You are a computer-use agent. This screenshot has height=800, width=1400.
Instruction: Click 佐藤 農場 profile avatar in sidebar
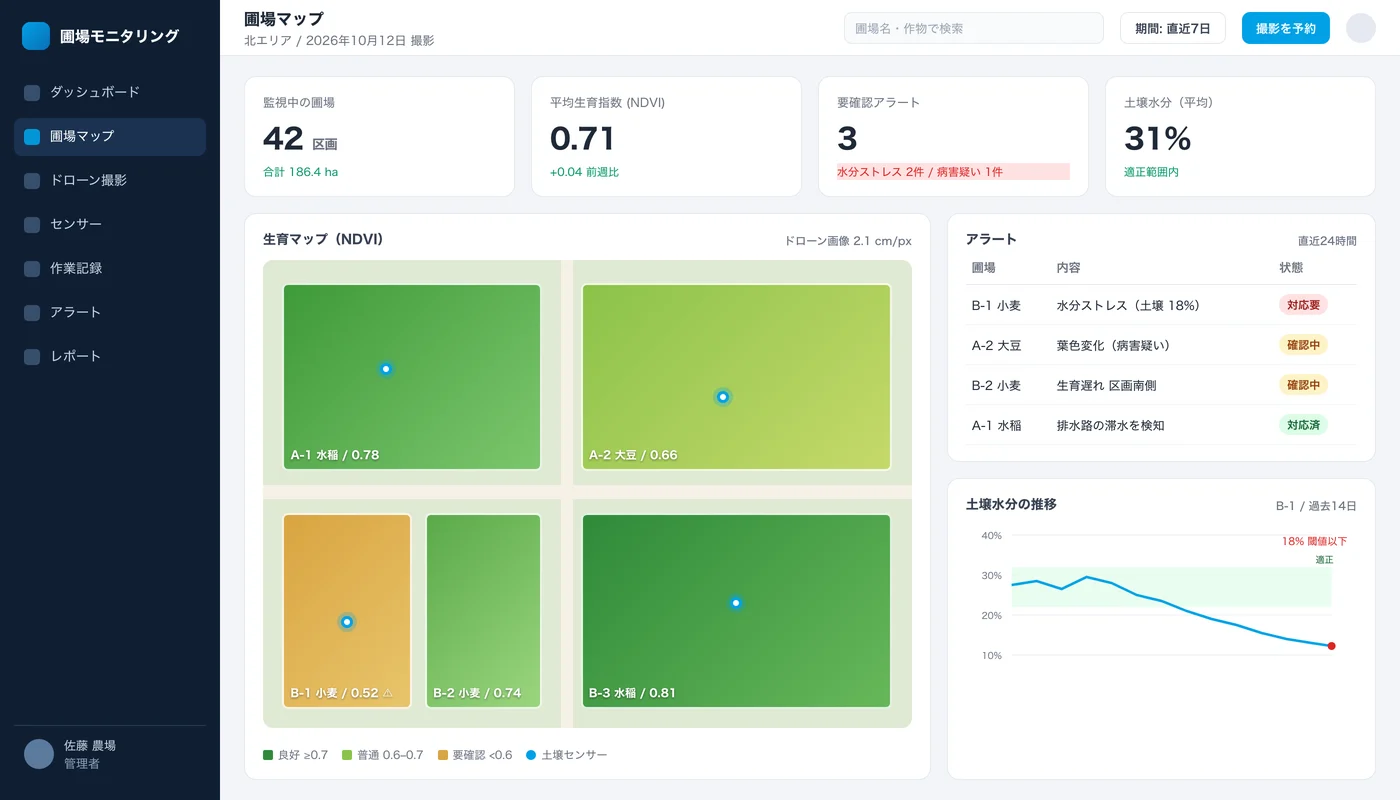(39, 754)
